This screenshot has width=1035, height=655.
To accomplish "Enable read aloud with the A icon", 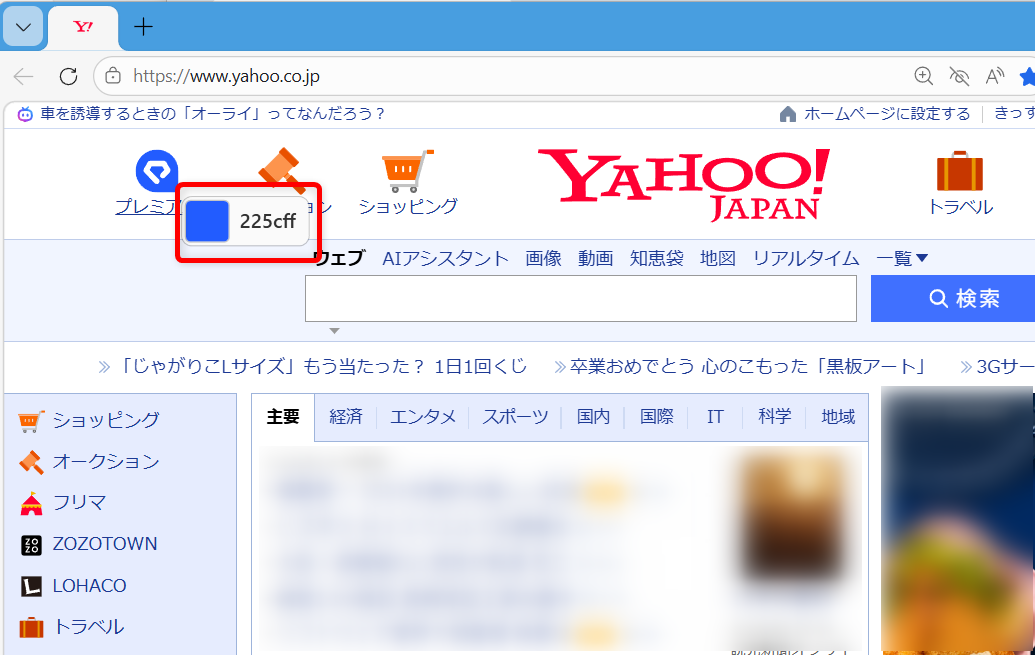I will (x=993, y=76).
